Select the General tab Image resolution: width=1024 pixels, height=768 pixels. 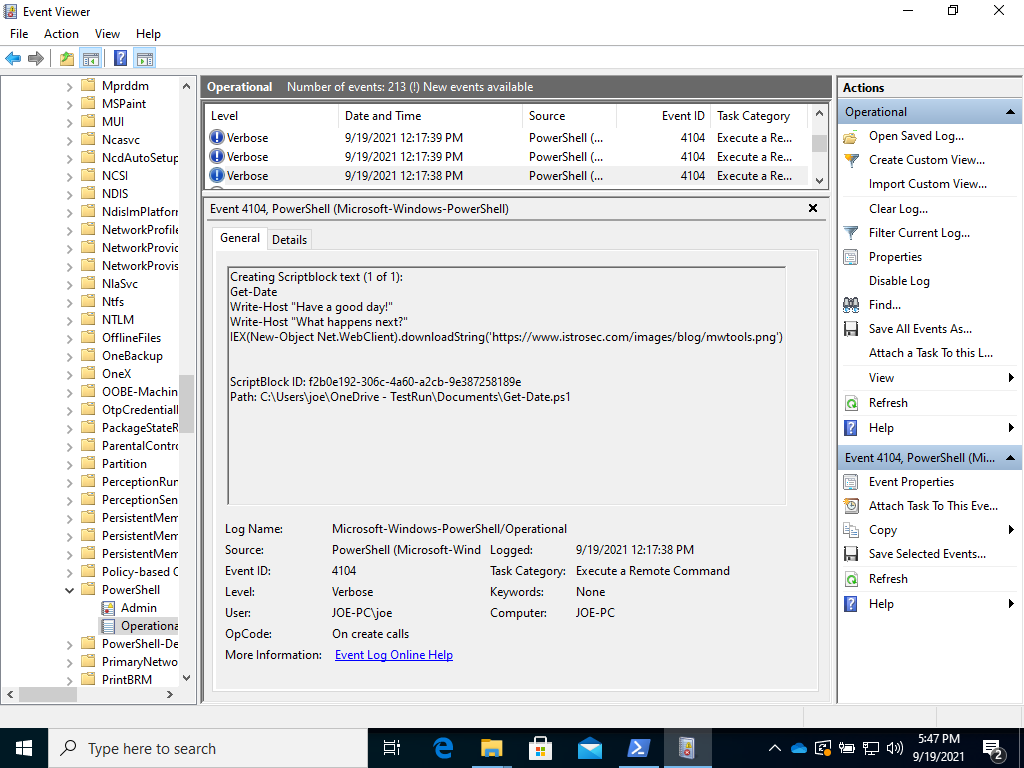coord(240,238)
